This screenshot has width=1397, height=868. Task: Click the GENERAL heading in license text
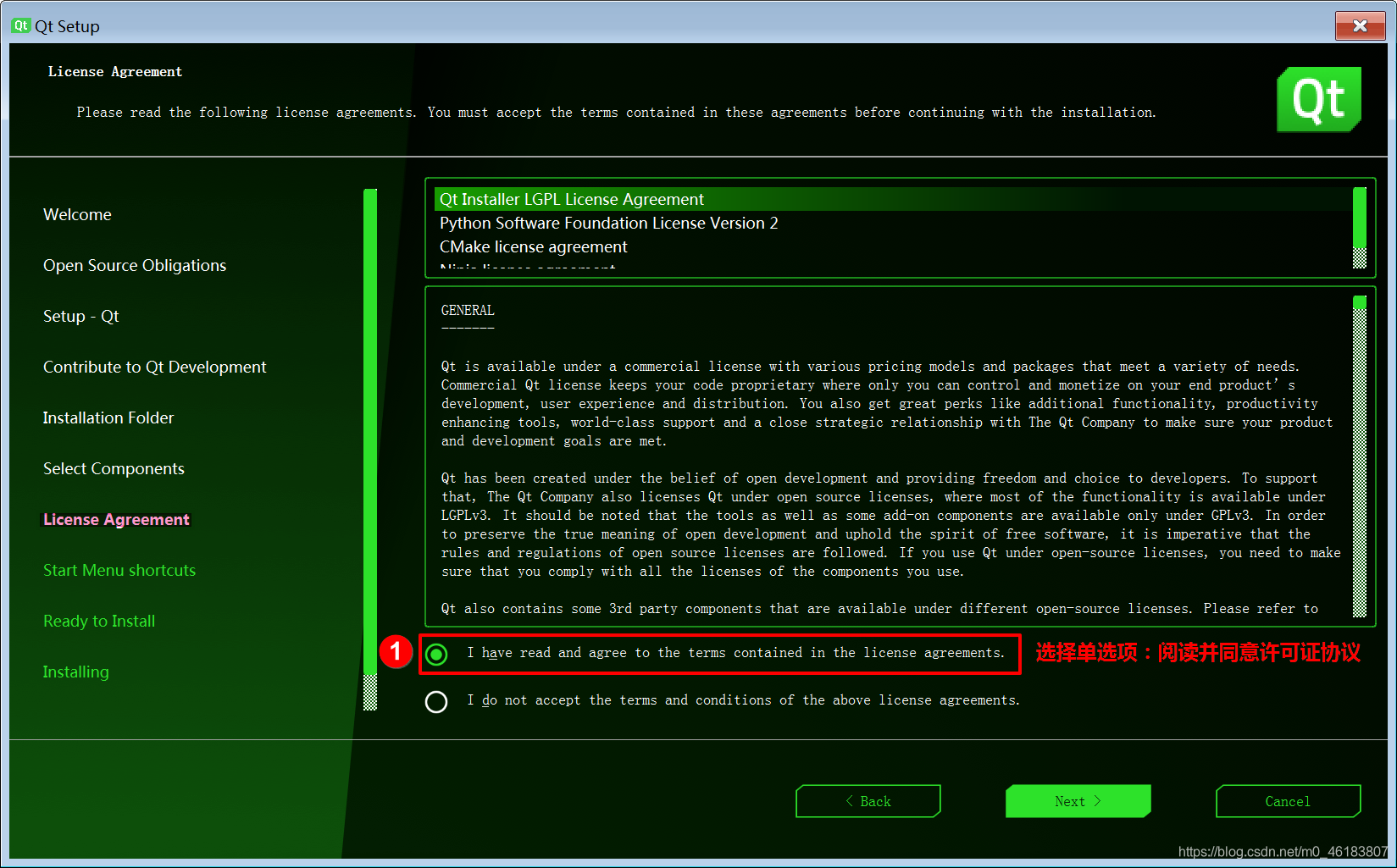pyautogui.click(x=468, y=311)
